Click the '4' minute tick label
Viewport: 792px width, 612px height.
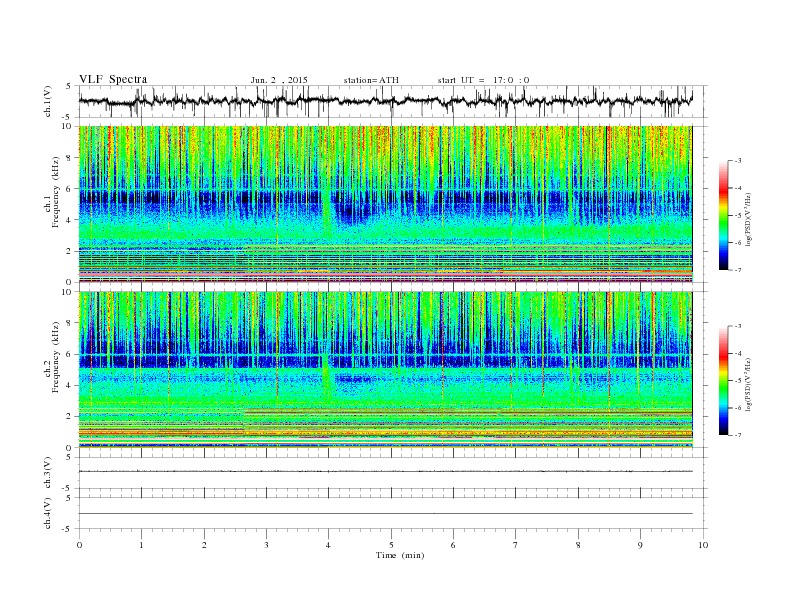pos(329,545)
